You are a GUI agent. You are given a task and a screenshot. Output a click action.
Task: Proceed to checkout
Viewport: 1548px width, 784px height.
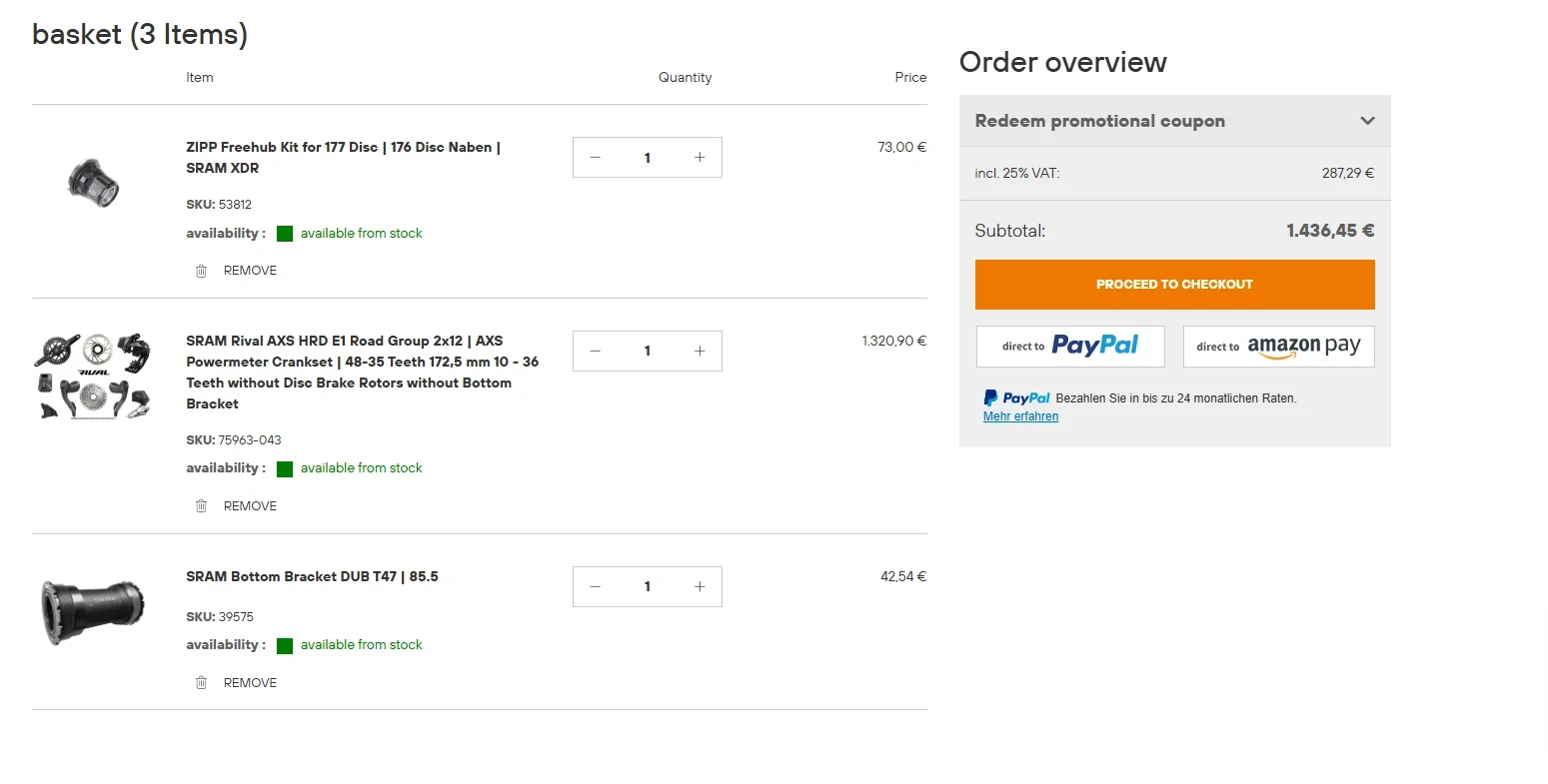pyautogui.click(x=1174, y=285)
